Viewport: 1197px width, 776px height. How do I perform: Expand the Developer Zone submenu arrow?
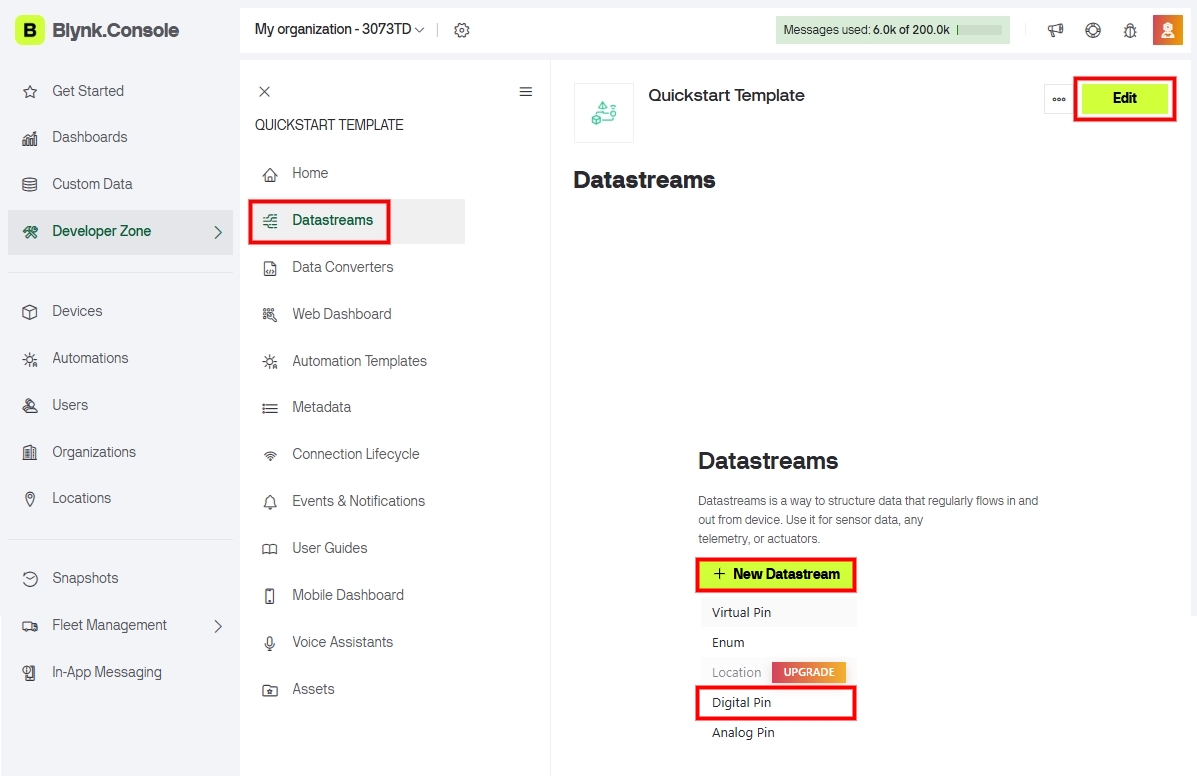[x=218, y=232]
